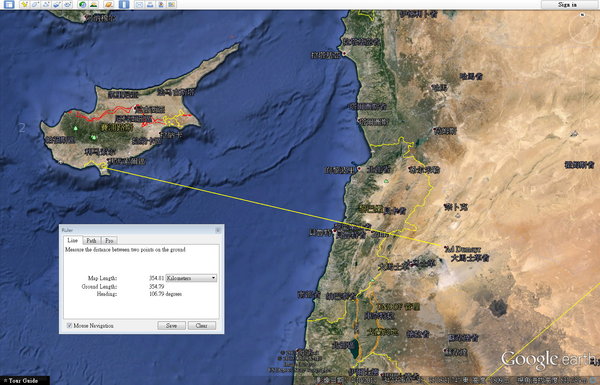Select the Add Path tool
This screenshot has width=600, height=385.
point(46,5)
